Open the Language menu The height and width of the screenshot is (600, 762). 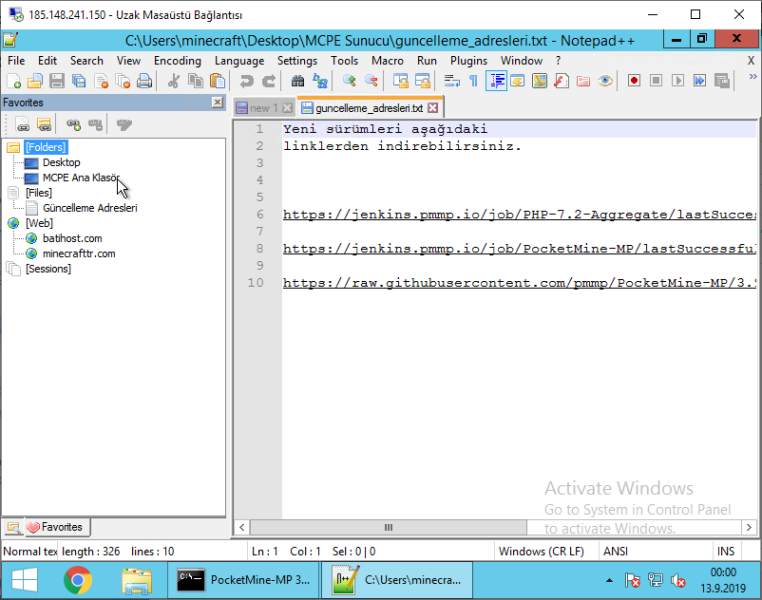pos(239,61)
